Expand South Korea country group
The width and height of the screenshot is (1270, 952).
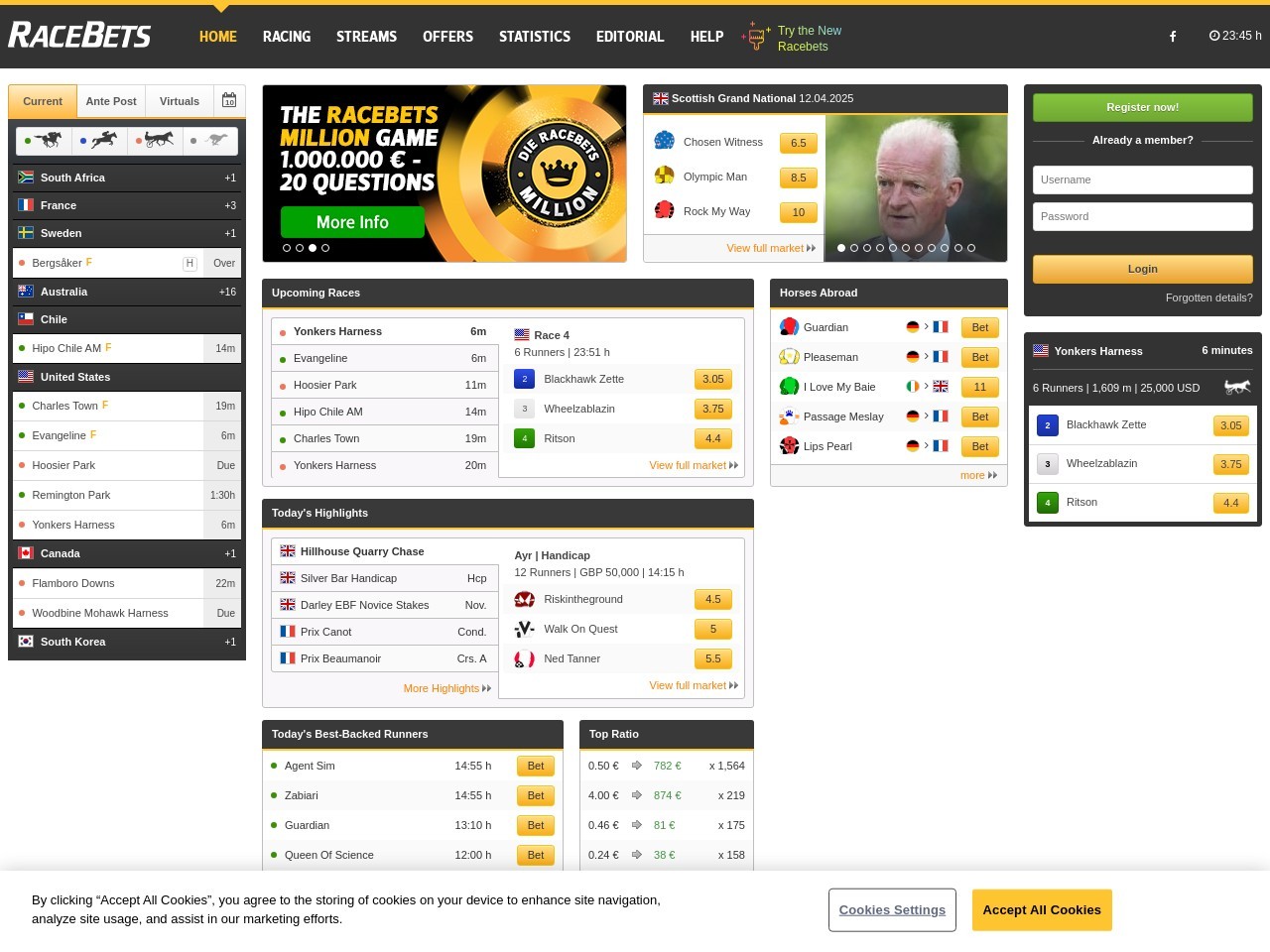click(x=127, y=642)
